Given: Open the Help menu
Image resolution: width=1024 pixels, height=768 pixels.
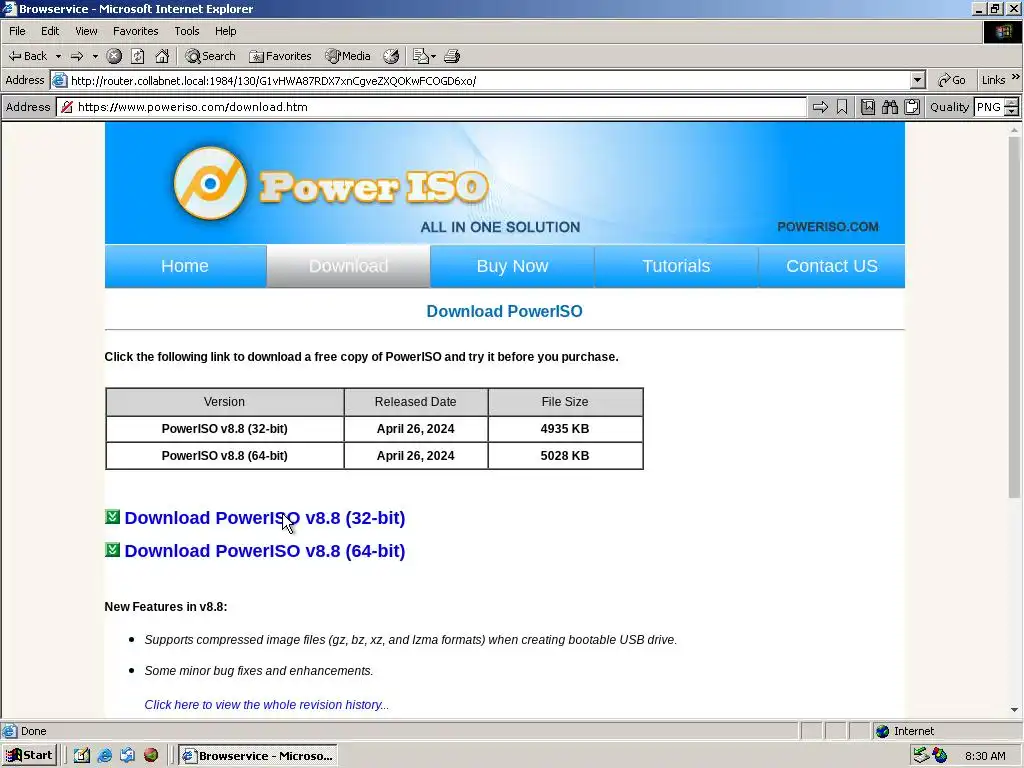Looking at the screenshot, I should click(x=225, y=31).
